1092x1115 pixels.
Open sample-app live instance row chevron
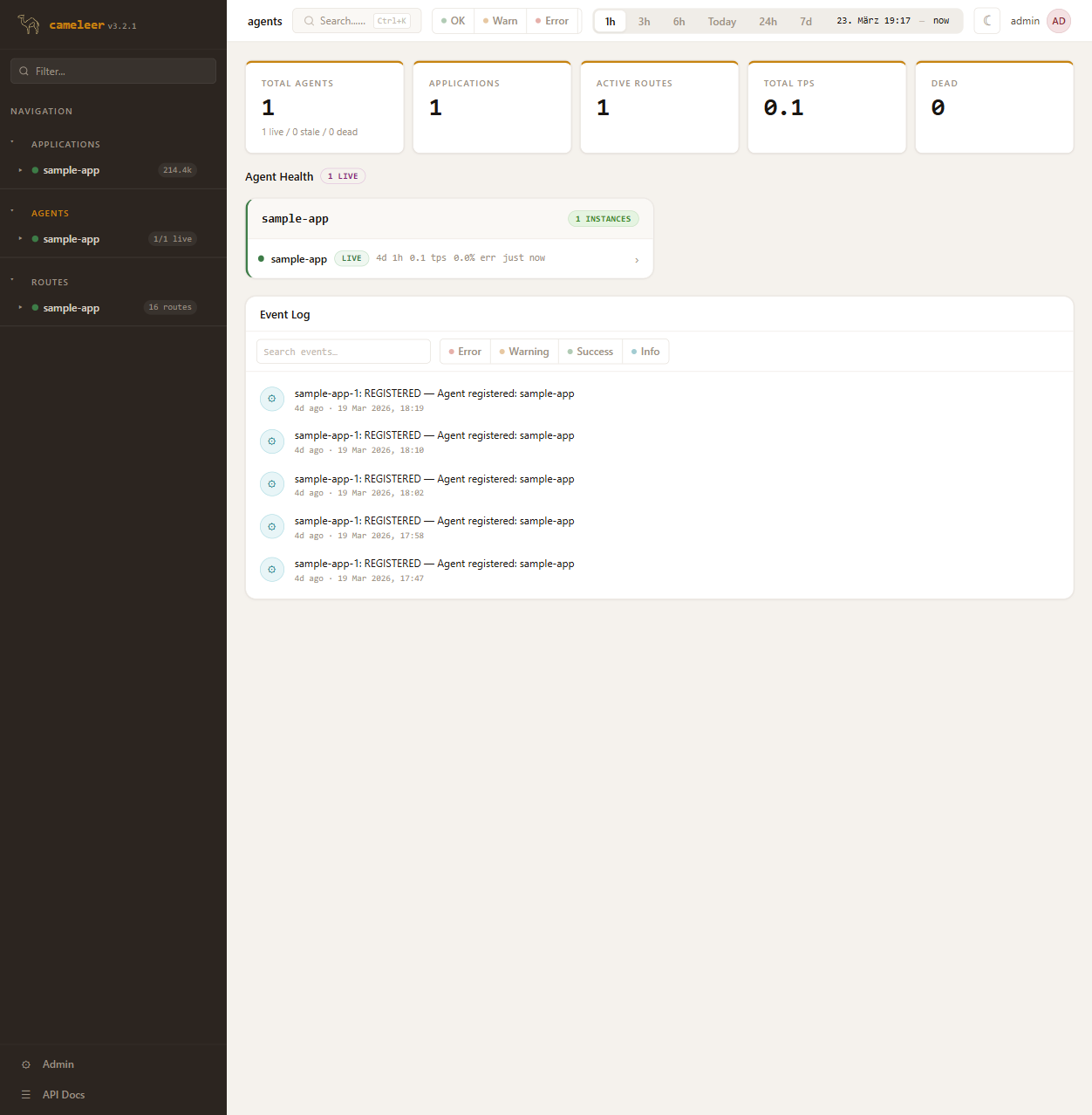pyautogui.click(x=637, y=260)
